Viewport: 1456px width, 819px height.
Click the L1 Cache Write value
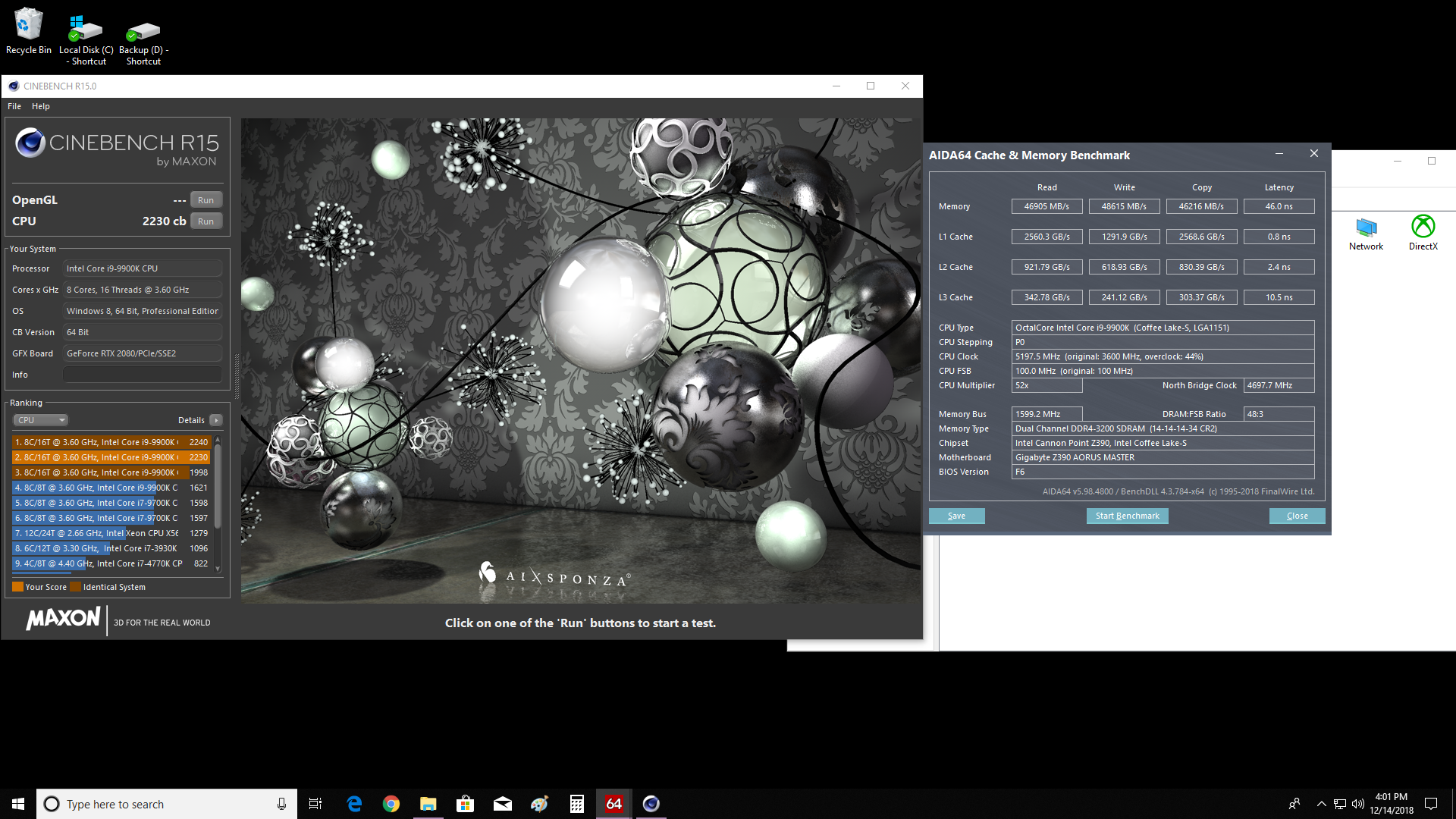point(1124,237)
